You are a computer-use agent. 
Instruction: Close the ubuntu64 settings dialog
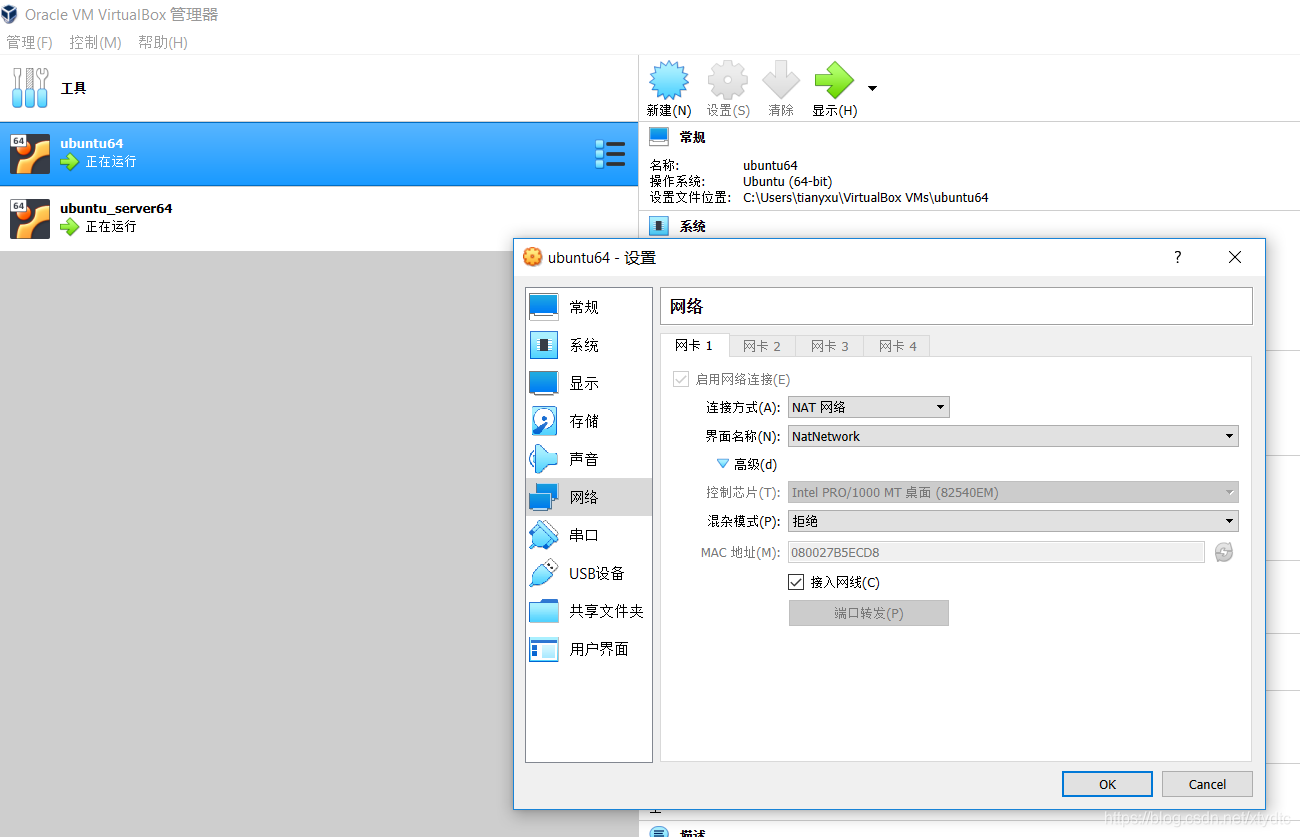(1235, 257)
